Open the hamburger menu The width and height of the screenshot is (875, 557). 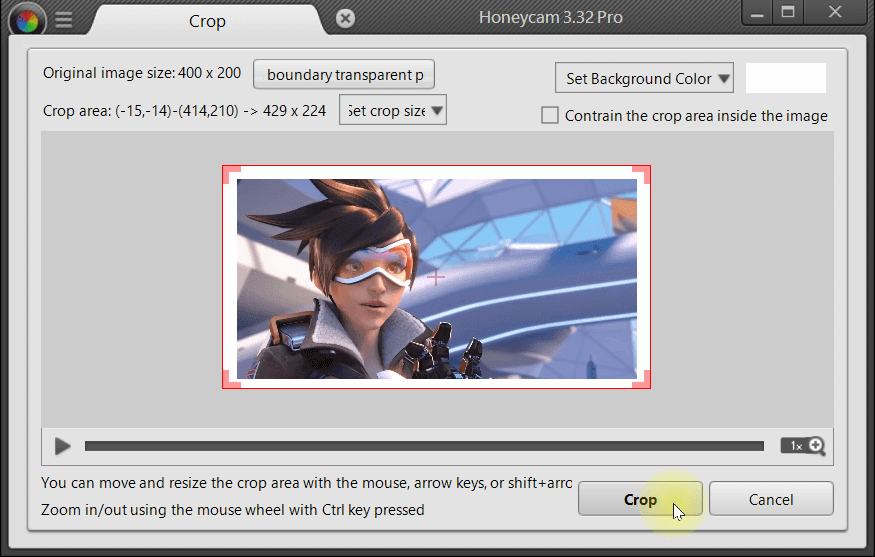[63, 20]
